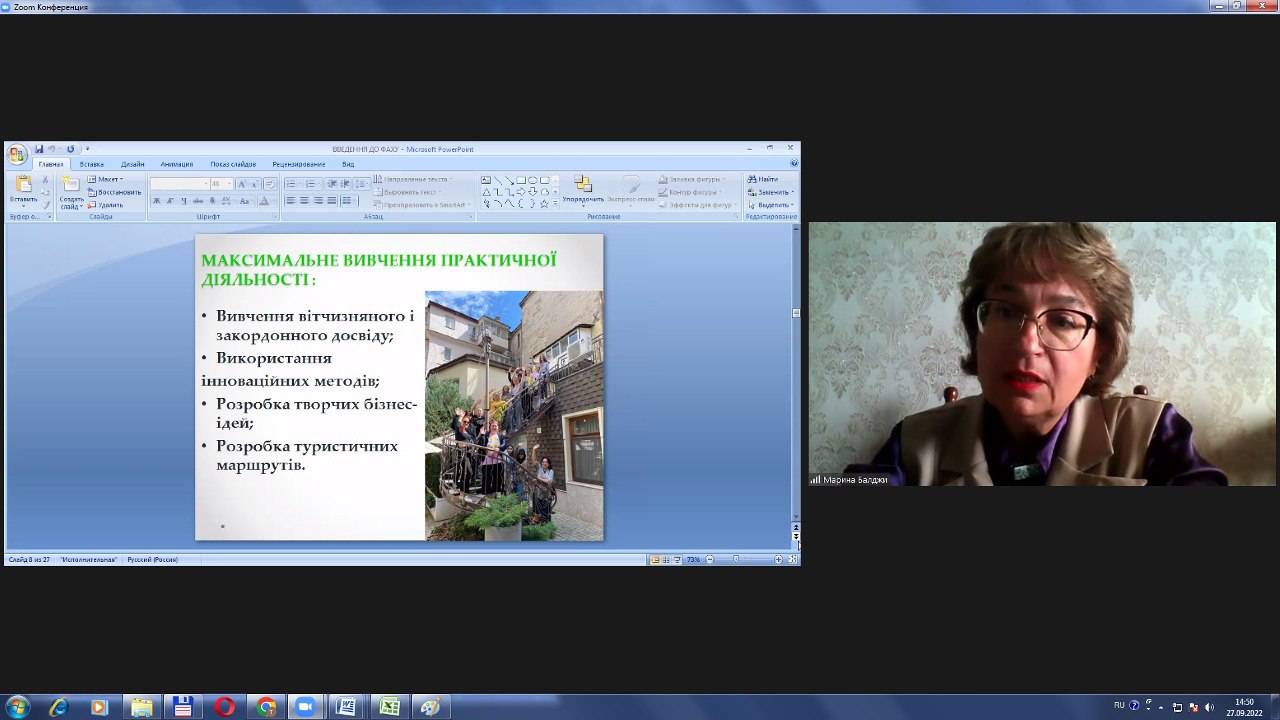Click the Создать слайд new slide icon
The image size is (1280, 720).
(x=71, y=186)
